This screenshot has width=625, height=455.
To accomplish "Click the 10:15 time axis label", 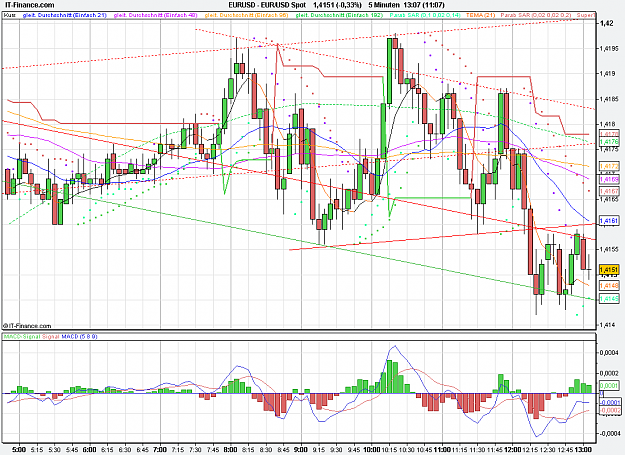I will 389,450.
